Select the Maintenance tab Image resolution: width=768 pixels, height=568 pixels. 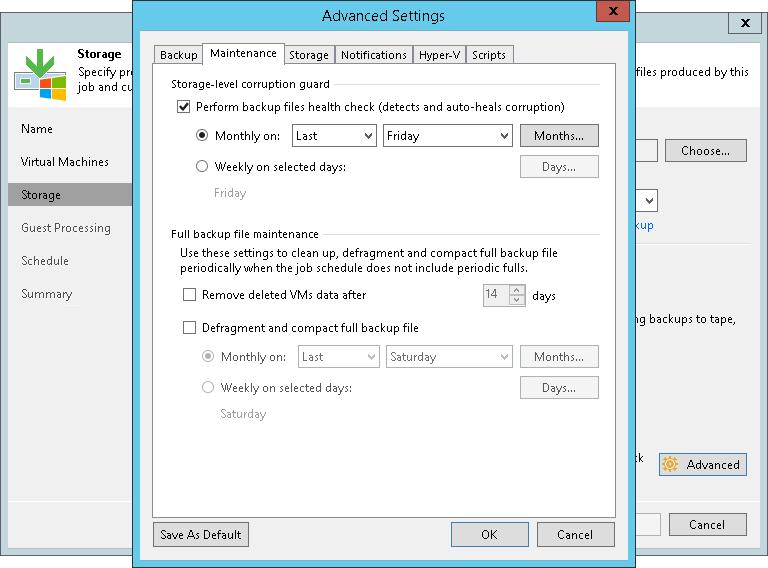pos(243,53)
